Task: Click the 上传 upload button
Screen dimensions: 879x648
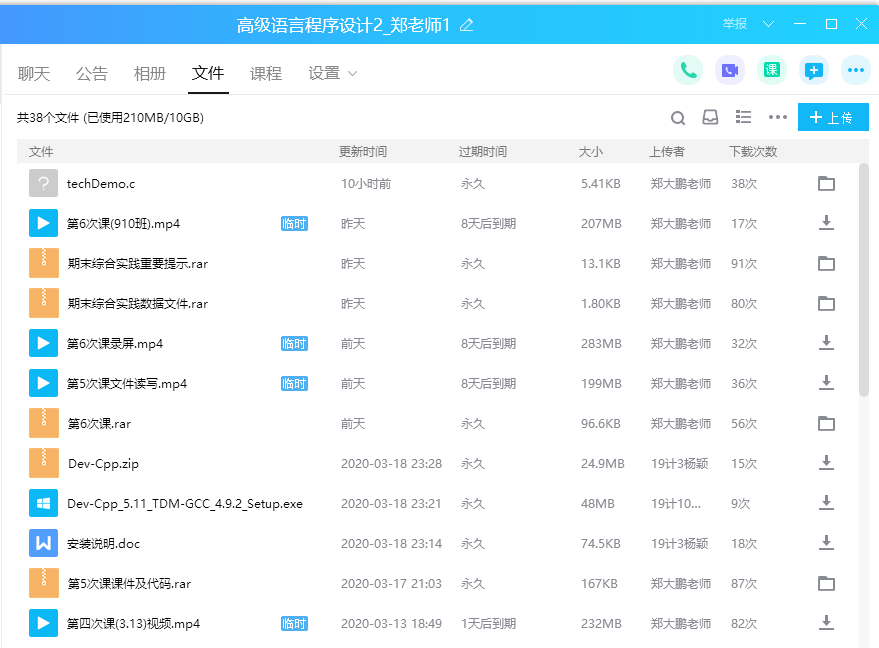Action: [833, 117]
